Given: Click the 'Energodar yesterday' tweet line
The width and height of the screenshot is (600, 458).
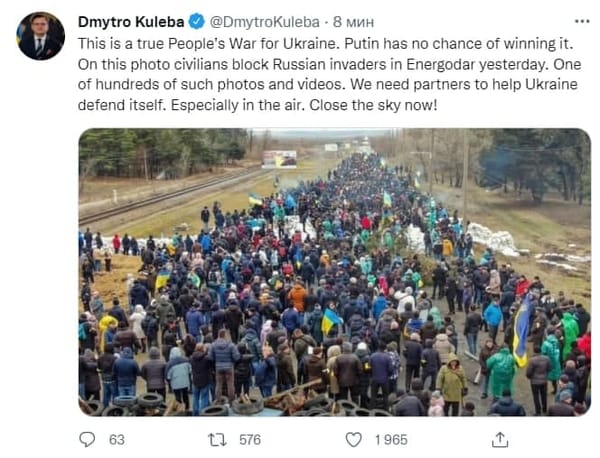Looking at the screenshot, I should click(329, 64).
